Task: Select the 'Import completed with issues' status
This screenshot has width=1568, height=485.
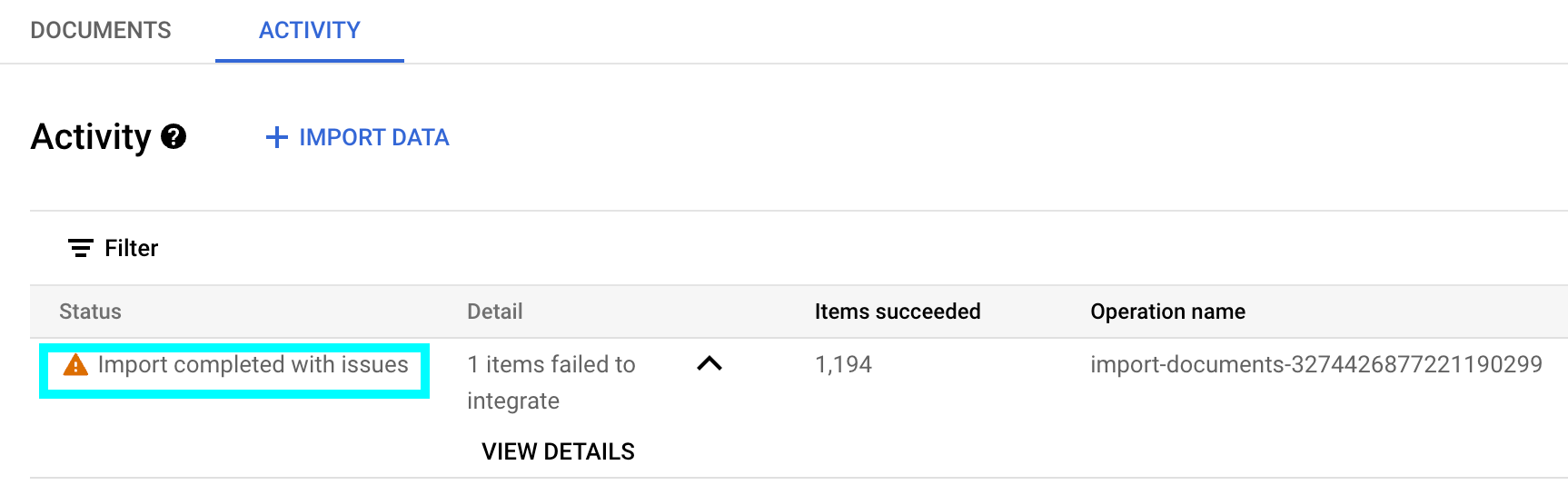Action: pos(253,365)
